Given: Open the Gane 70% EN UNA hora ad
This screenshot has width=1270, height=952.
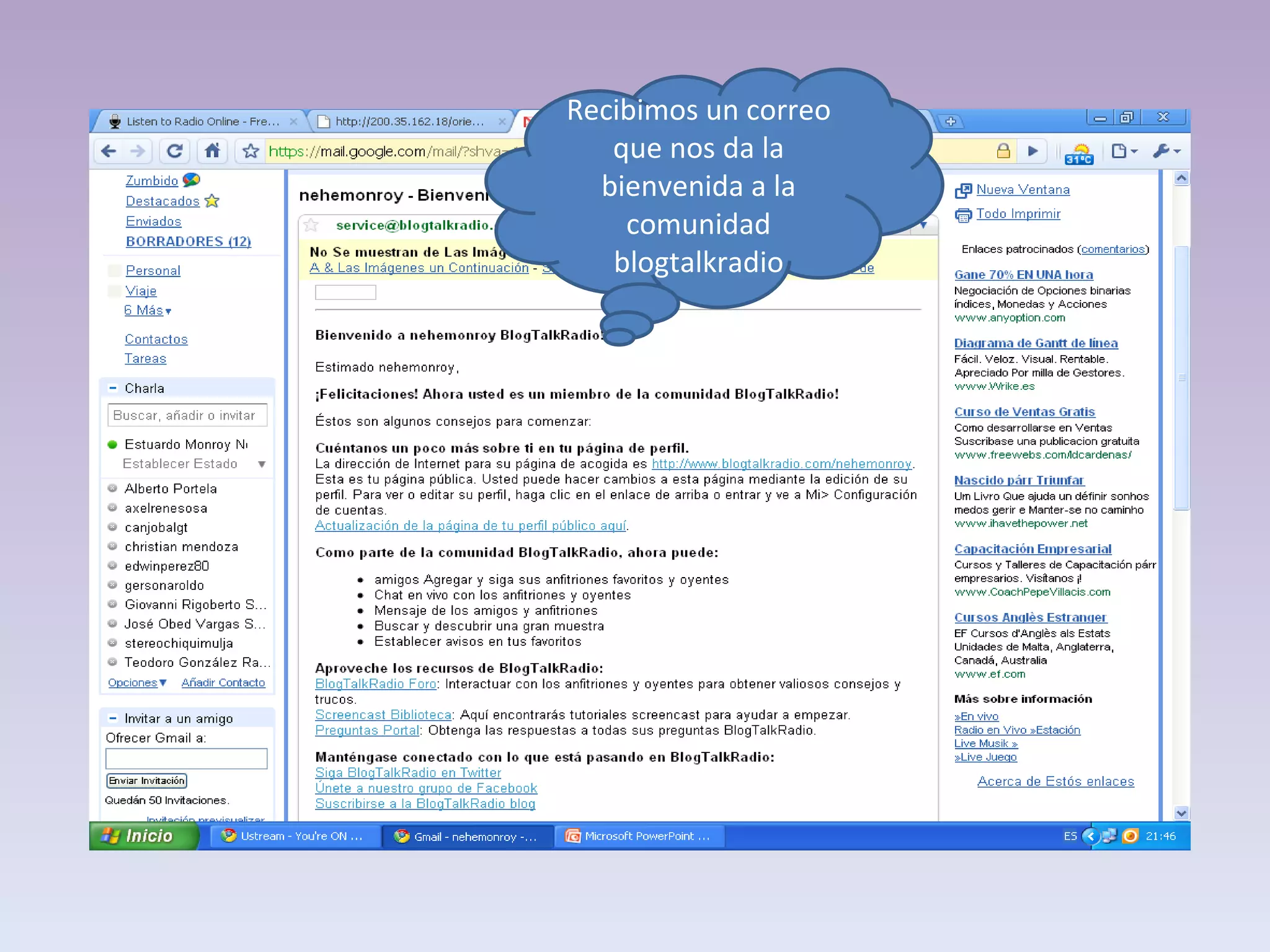Looking at the screenshot, I should [1024, 275].
